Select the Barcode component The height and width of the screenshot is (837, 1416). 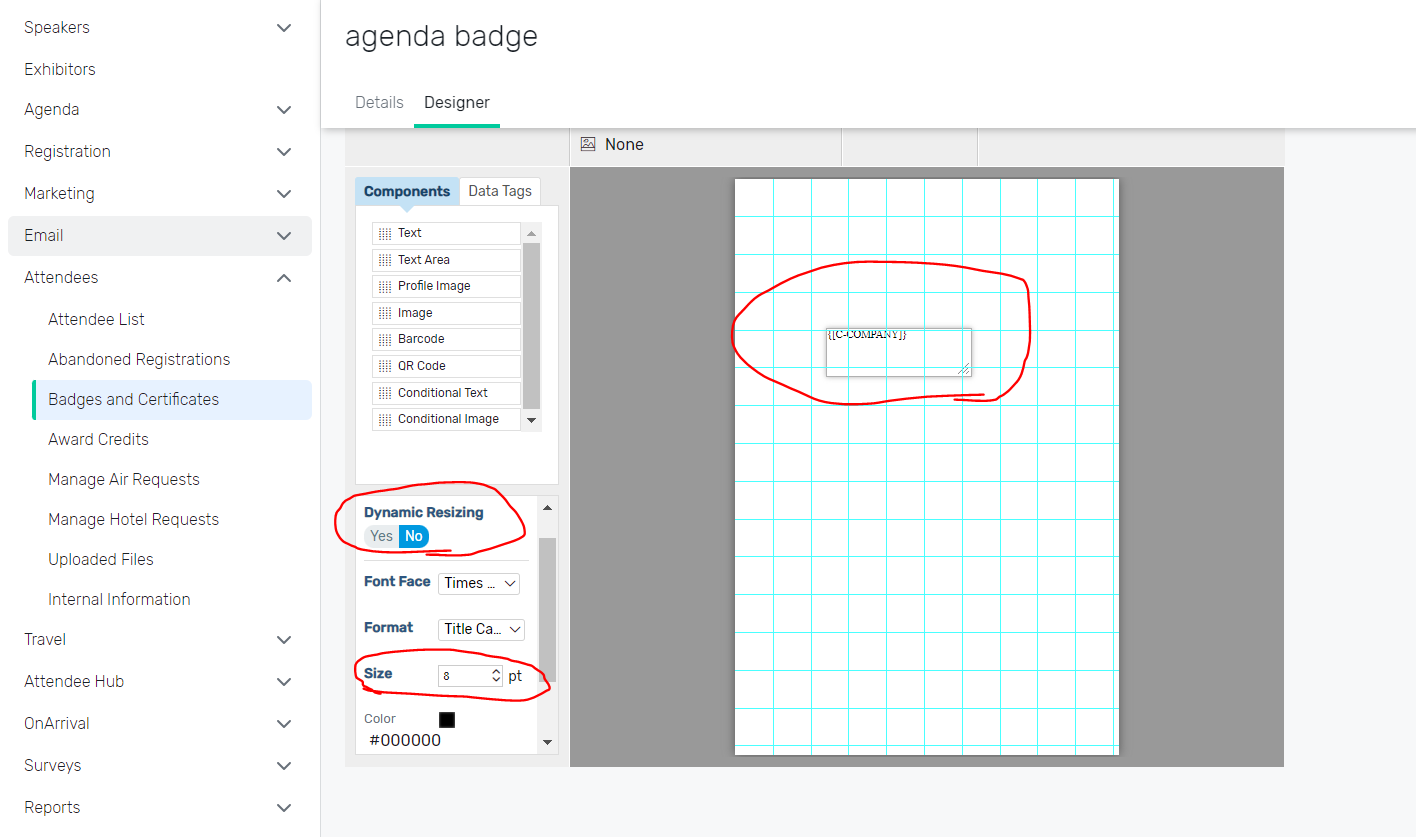click(x=446, y=339)
